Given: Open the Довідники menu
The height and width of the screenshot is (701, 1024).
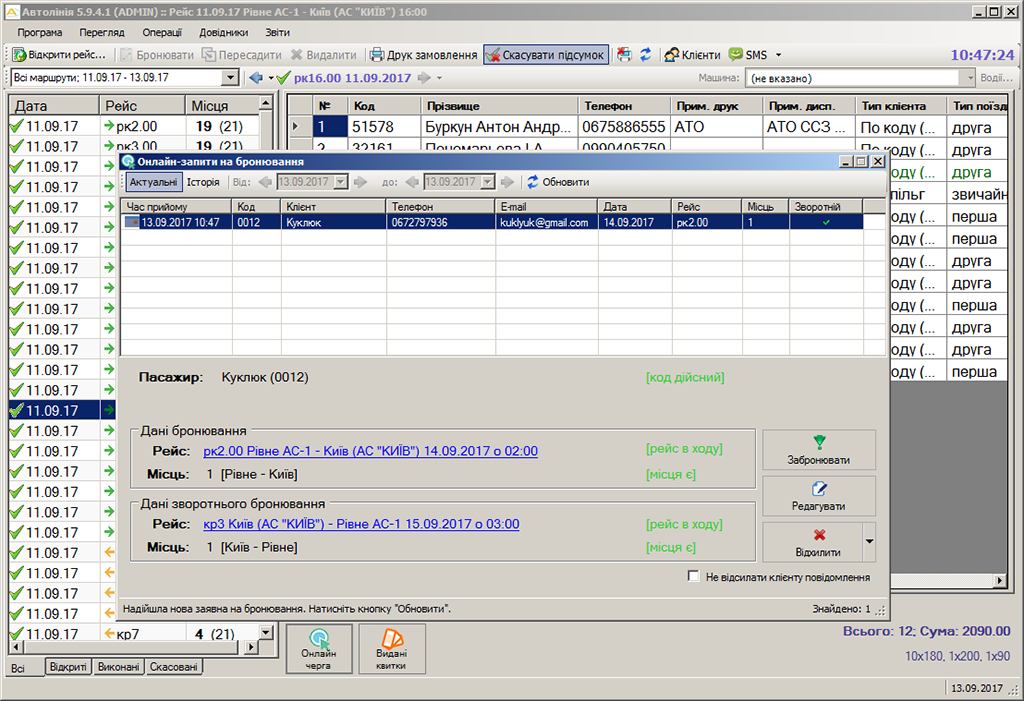Looking at the screenshot, I should point(223,32).
